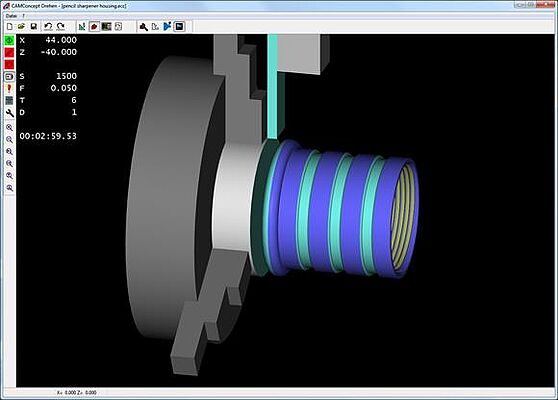The image size is (558, 400).
Task: Click the second magnifier icon in the sidebar
Action: pyautogui.click(x=10, y=140)
